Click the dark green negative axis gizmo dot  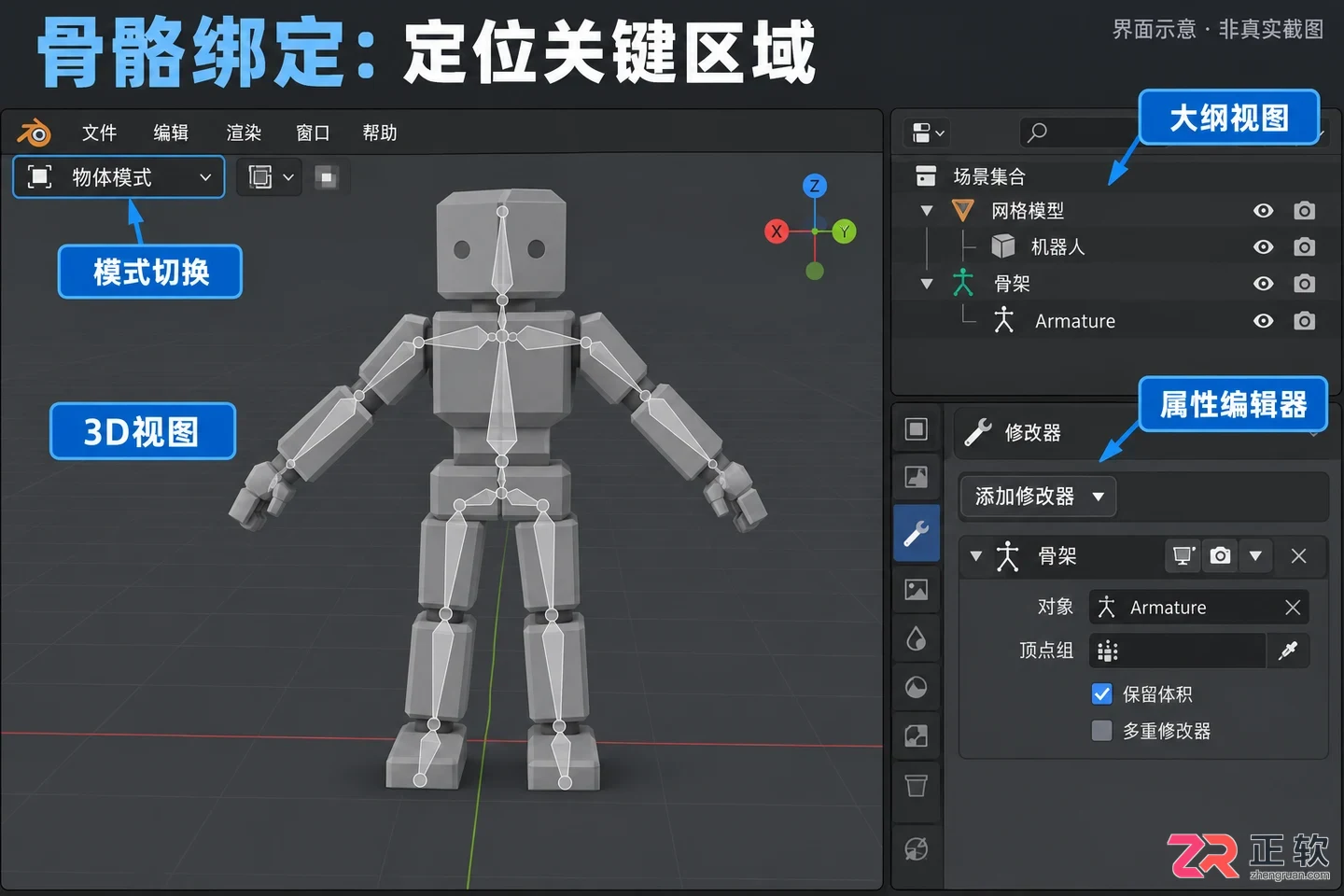[815, 272]
